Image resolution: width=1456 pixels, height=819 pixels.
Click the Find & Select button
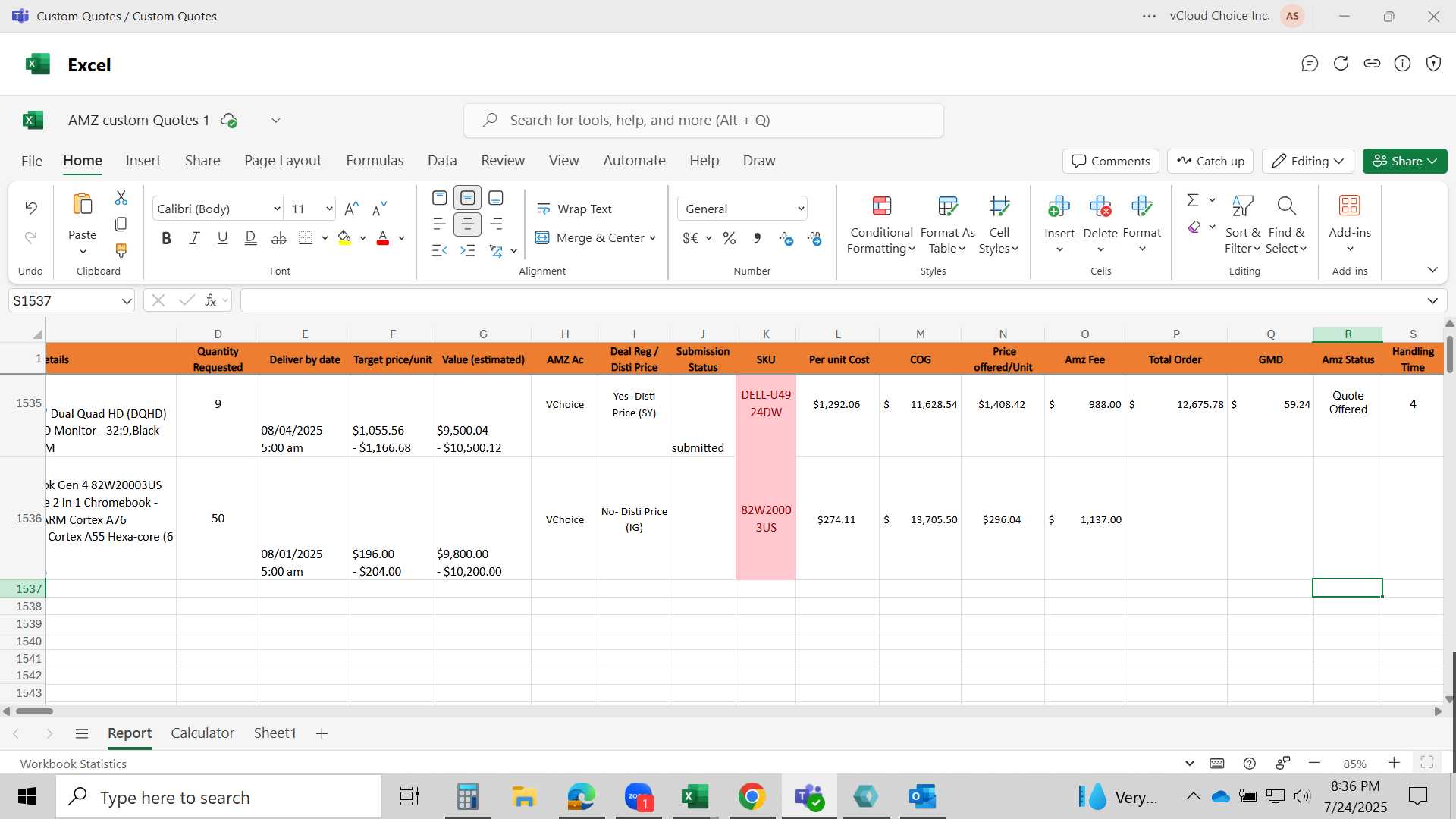click(x=1287, y=225)
